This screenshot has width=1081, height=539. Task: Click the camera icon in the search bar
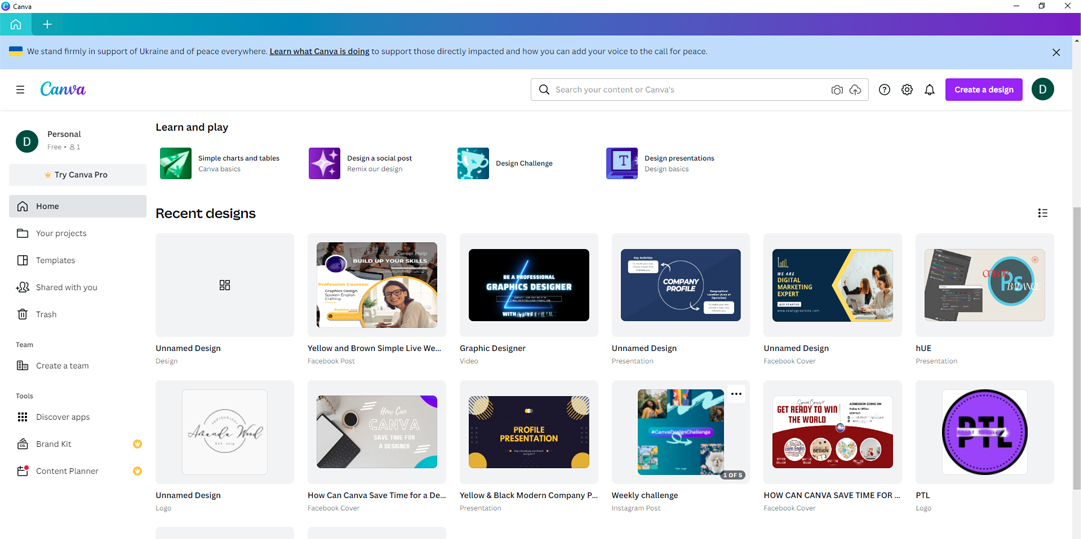[x=837, y=90]
